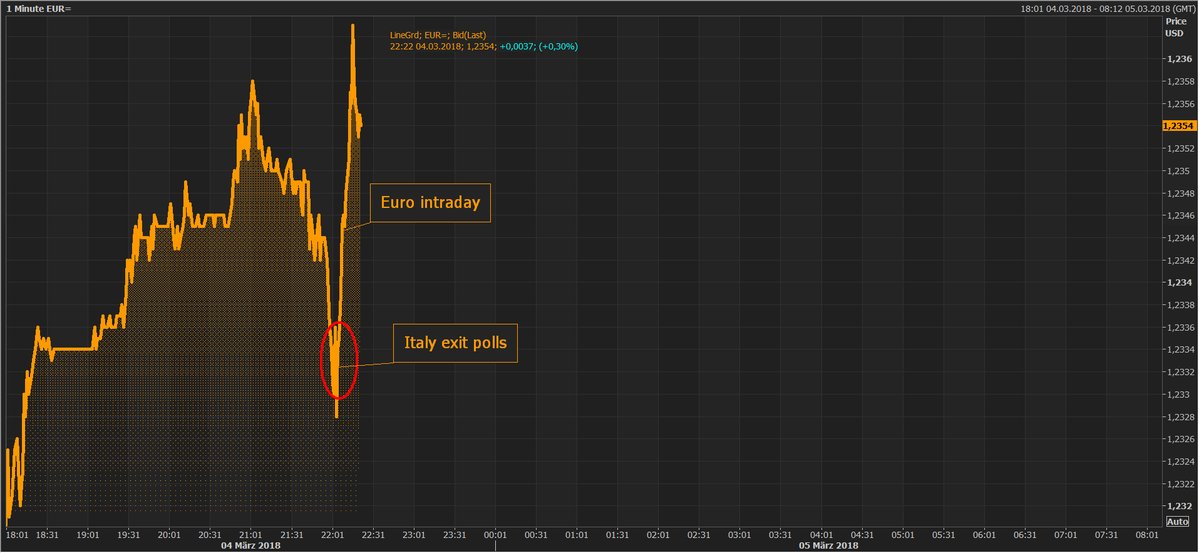Viewport: 1199px width, 553px height.
Task: Click the 05:31 time axis label
Action: (x=944, y=536)
